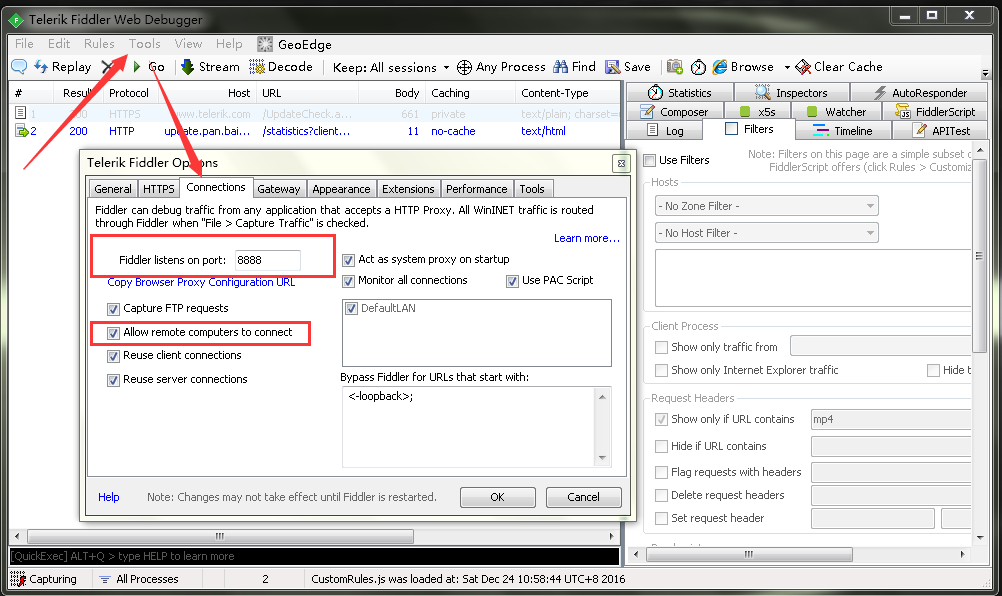The width and height of the screenshot is (1002, 596).
Task: Click the Replay toolbar icon
Action: [x=42, y=67]
